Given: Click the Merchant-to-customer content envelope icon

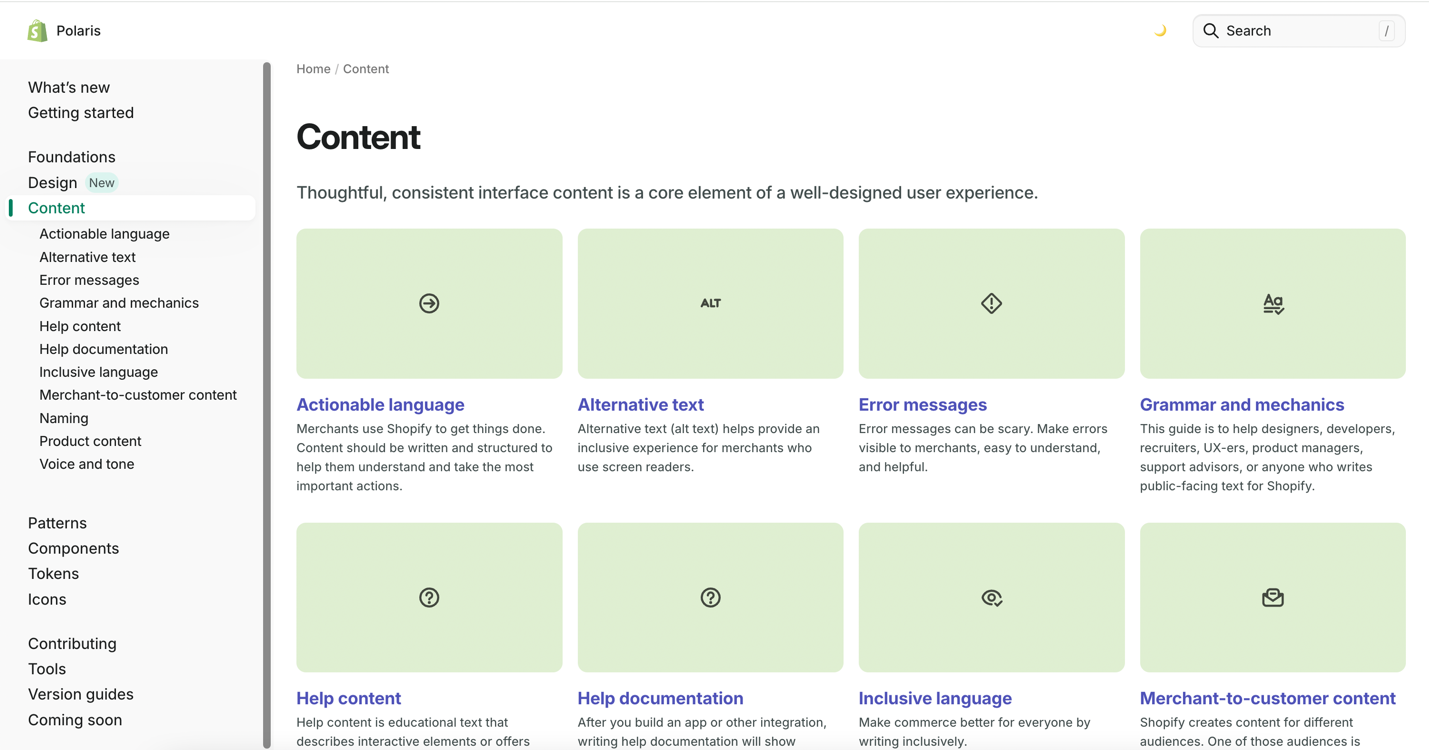Looking at the screenshot, I should (1272, 597).
